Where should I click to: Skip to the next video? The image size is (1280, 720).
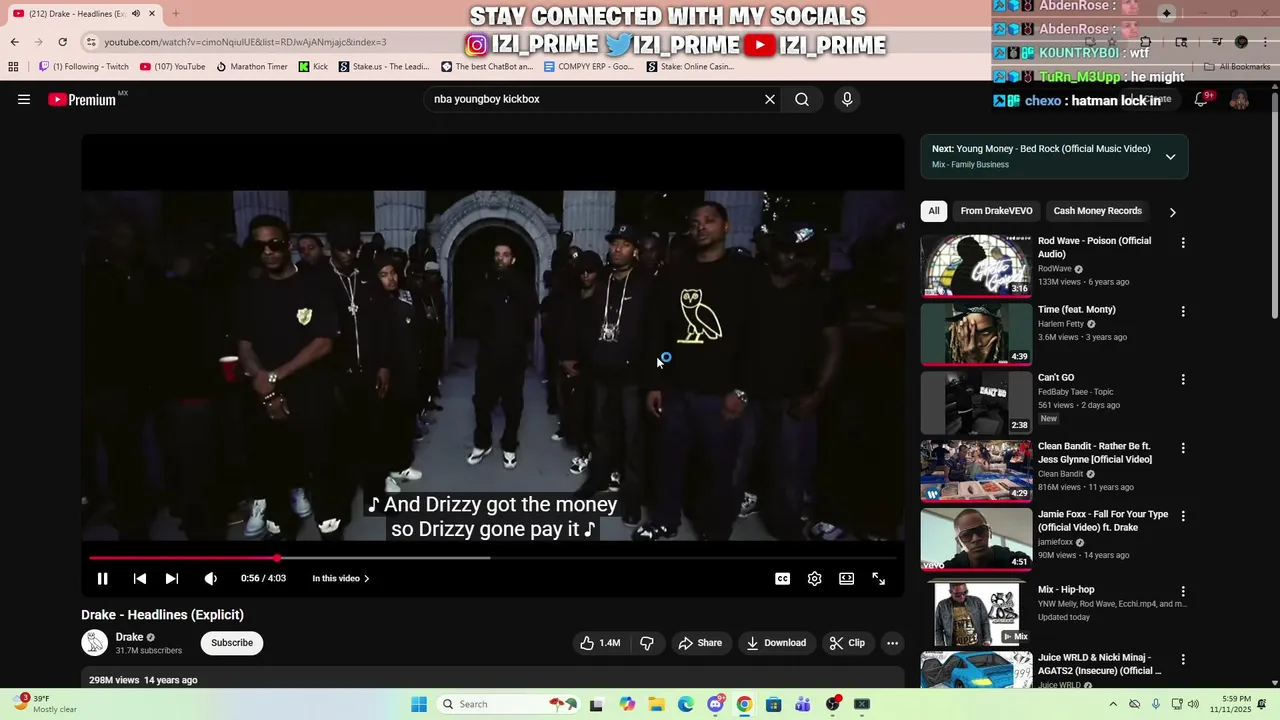pos(172,578)
